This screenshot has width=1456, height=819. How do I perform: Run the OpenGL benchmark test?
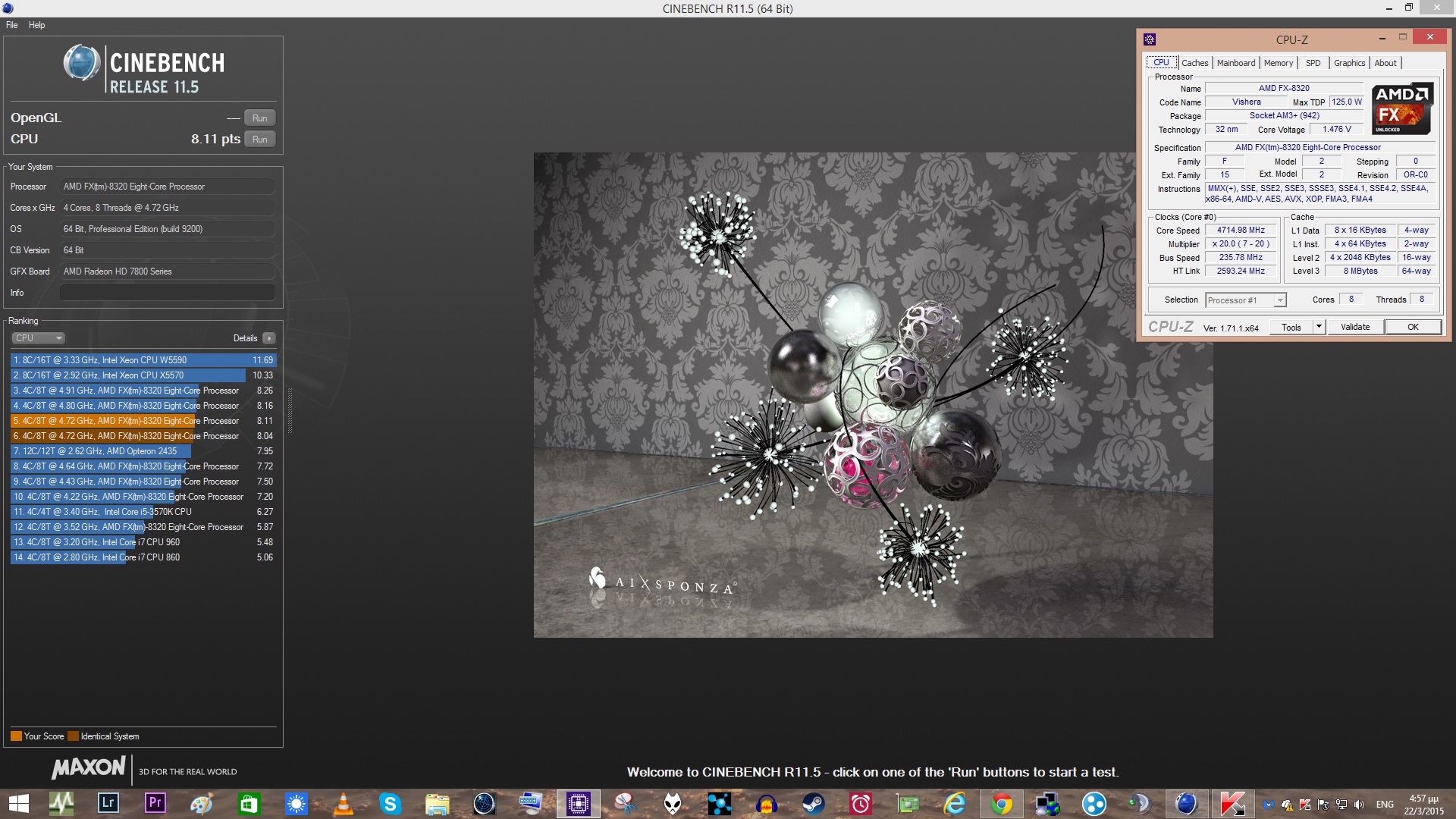click(x=259, y=118)
